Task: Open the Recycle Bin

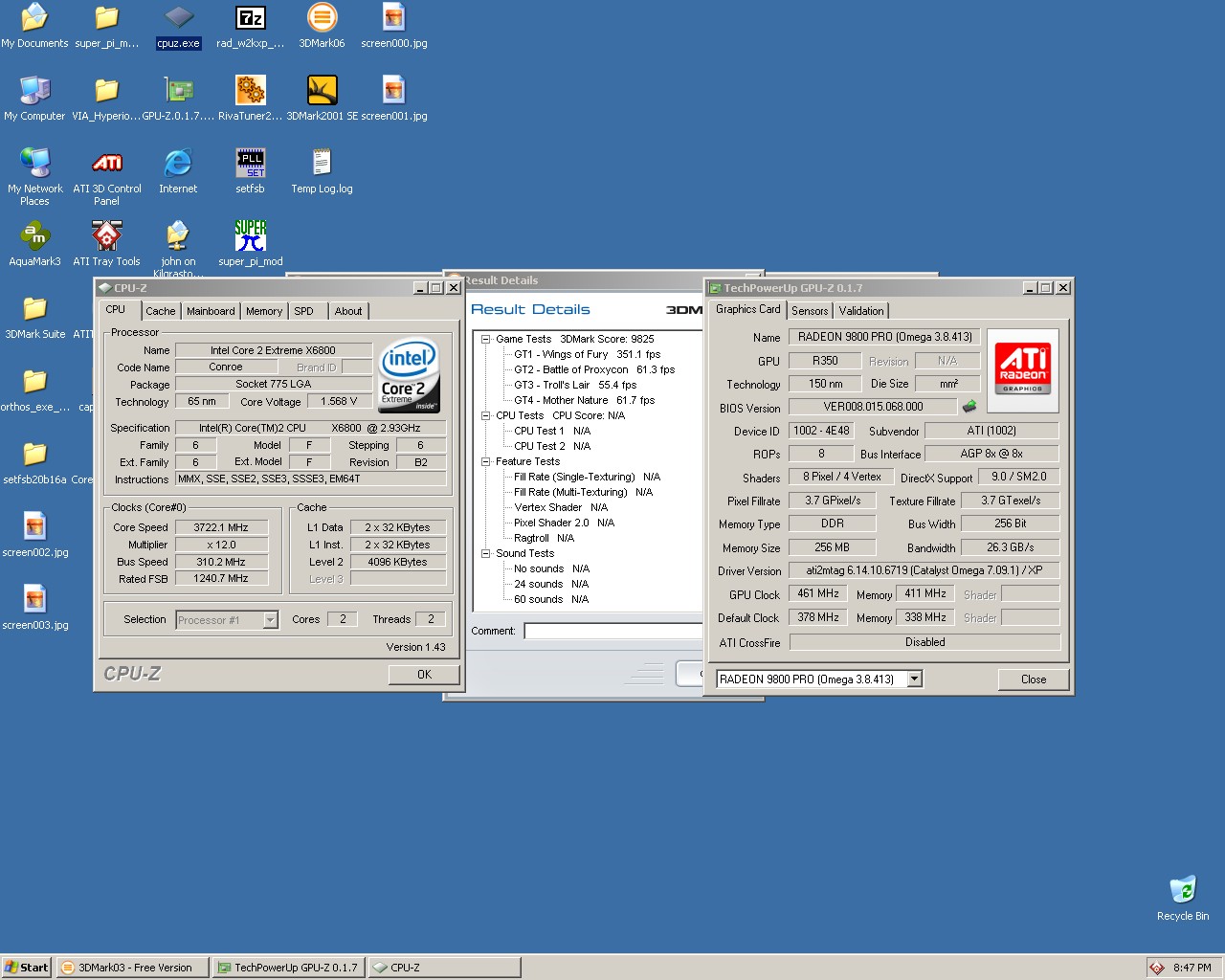Action: pos(1183,898)
